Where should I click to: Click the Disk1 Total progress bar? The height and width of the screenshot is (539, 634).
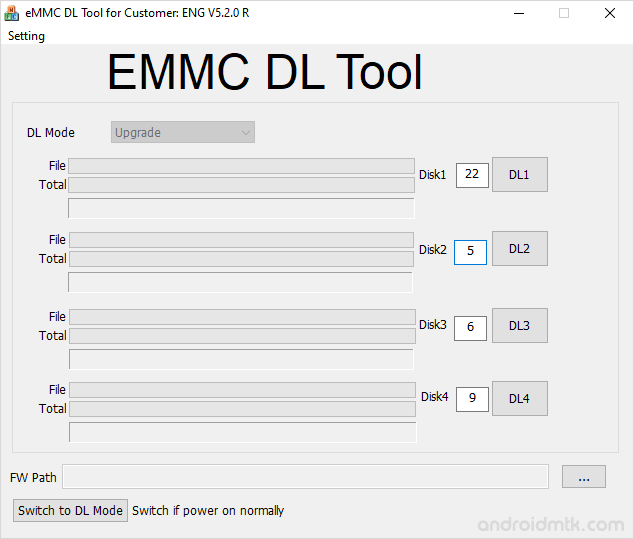[241, 185]
